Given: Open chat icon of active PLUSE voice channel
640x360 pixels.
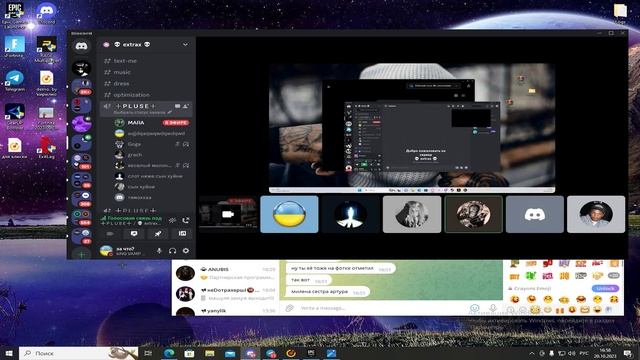Looking at the screenshot, I should [178, 106].
